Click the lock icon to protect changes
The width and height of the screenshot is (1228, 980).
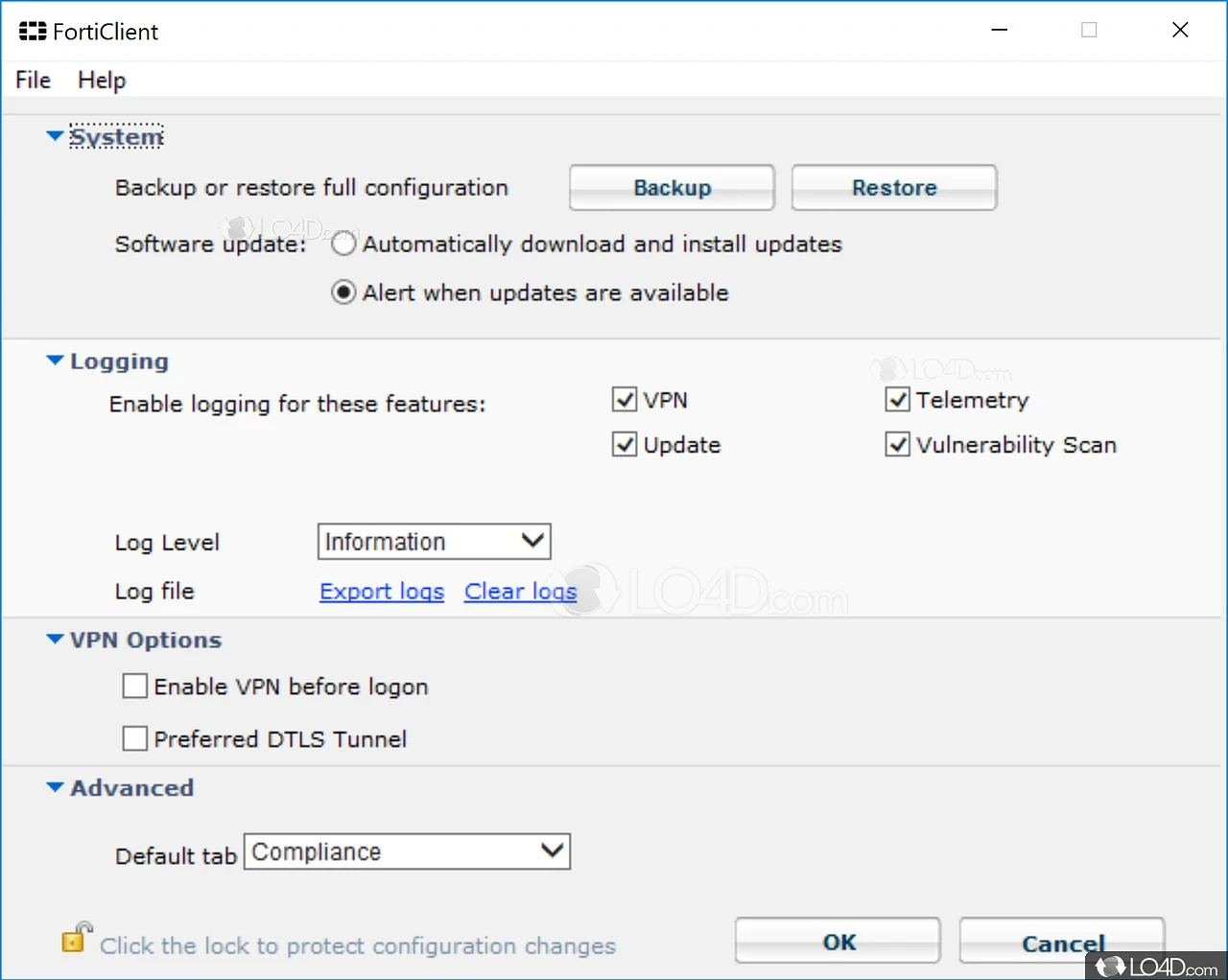76,938
